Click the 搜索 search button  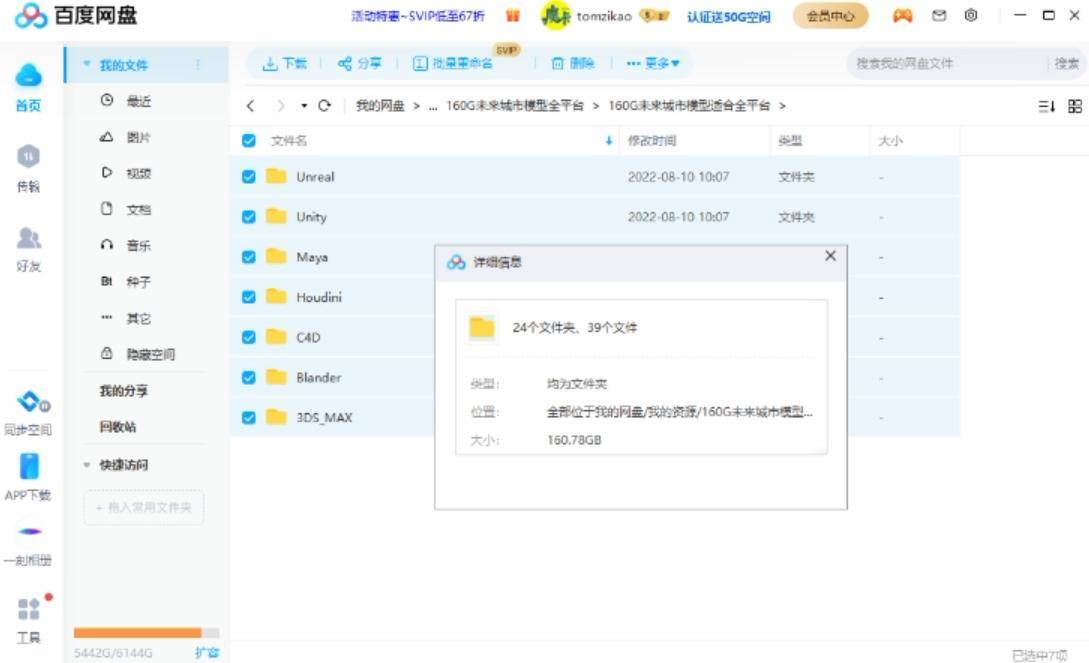(1067, 64)
